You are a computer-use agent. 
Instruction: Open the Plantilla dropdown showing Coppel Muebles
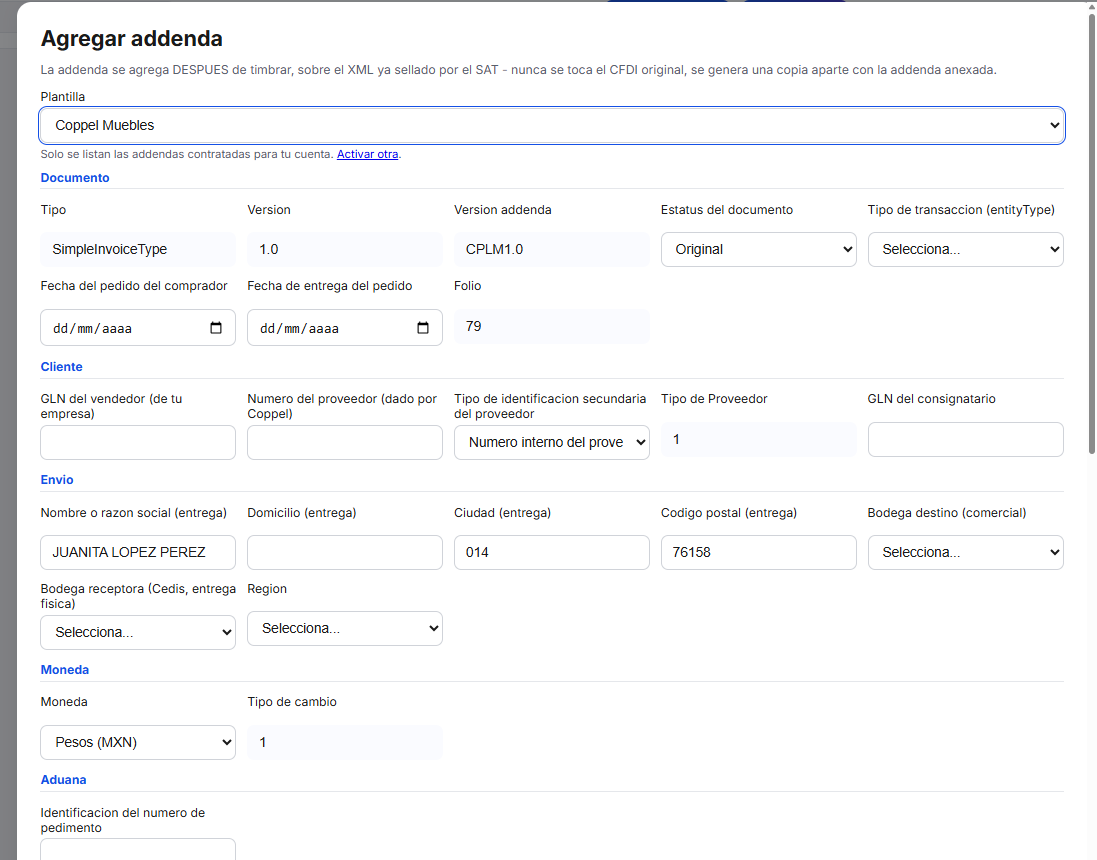coord(552,125)
